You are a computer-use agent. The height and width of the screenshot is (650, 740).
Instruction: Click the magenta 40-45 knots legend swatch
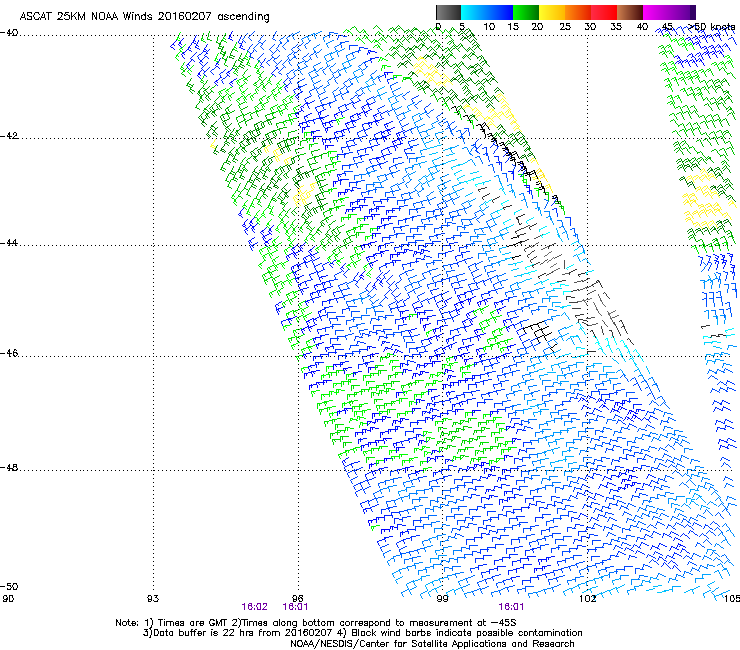(656, 12)
